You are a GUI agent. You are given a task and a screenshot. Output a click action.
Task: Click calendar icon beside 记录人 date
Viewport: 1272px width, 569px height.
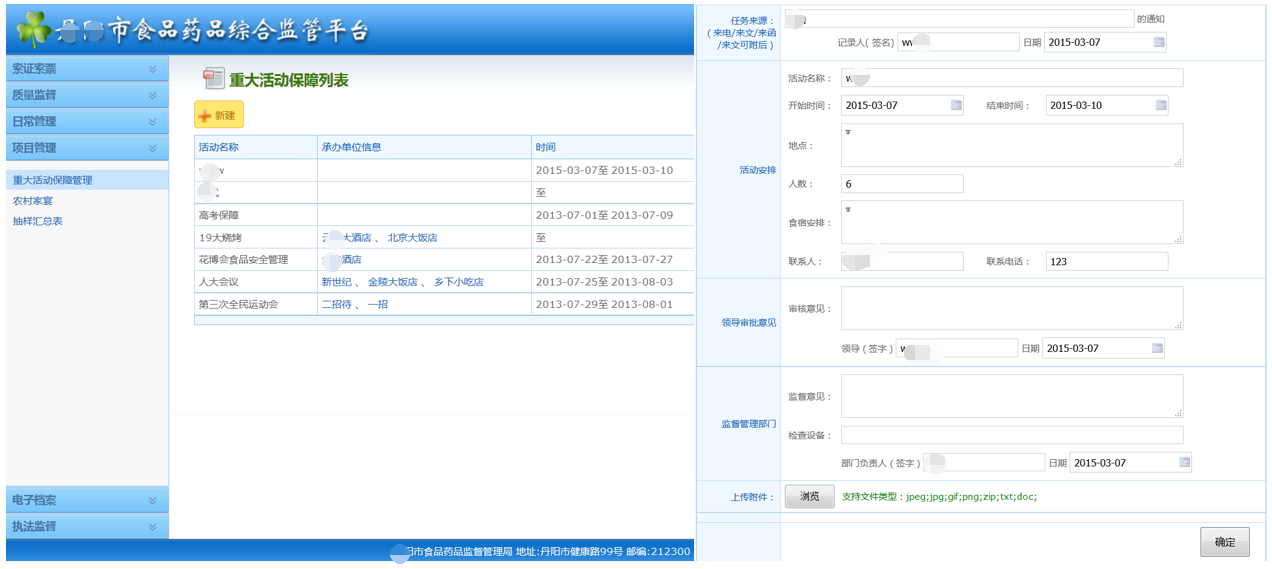coord(1159,42)
